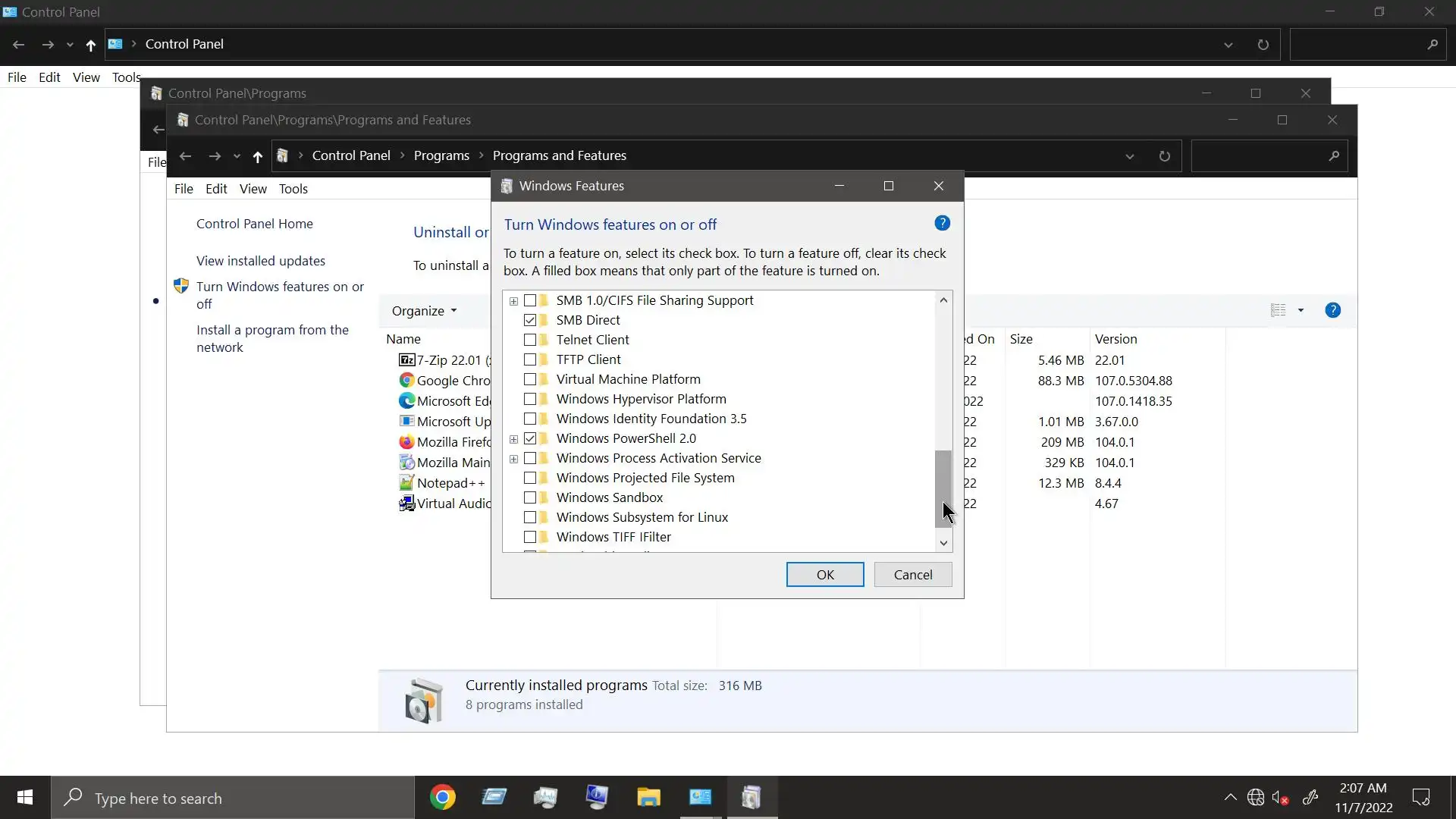
Task: Click OK in Windows Features dialog
Action: (x=824, y=575)
